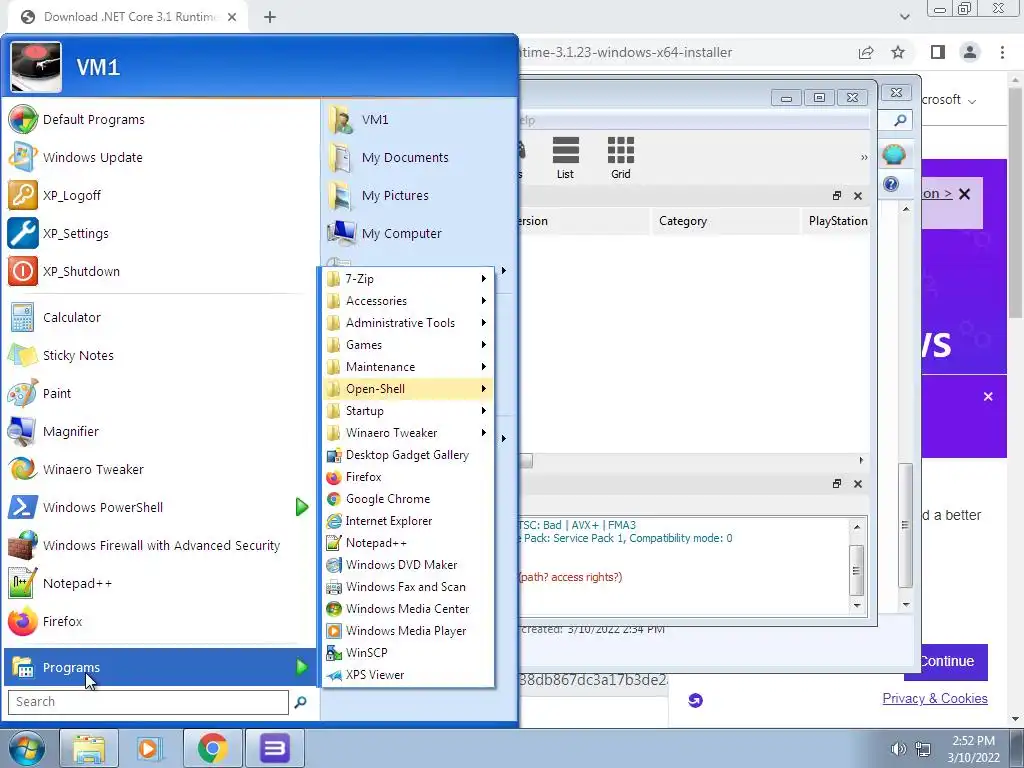Screen dimensions: 1024x768
Task: Switch to Chrome on taskbar
Action: [x=212, y=748]
